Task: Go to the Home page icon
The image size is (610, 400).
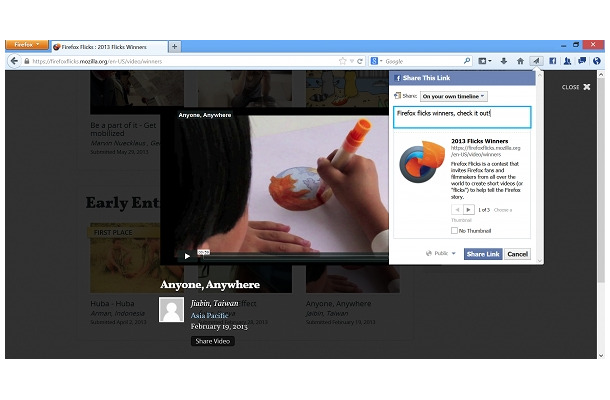Action: [520, 61]
